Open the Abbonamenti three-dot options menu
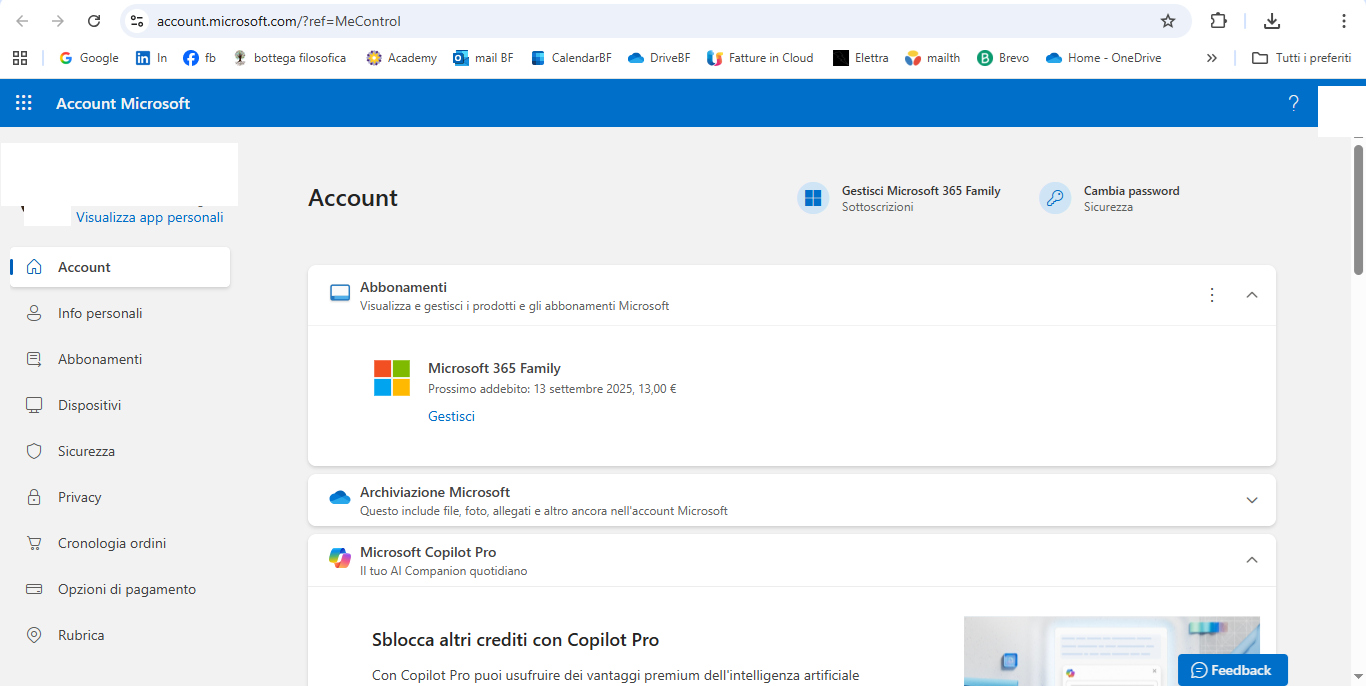The image size is (1366, 686). coord(1212,295)
